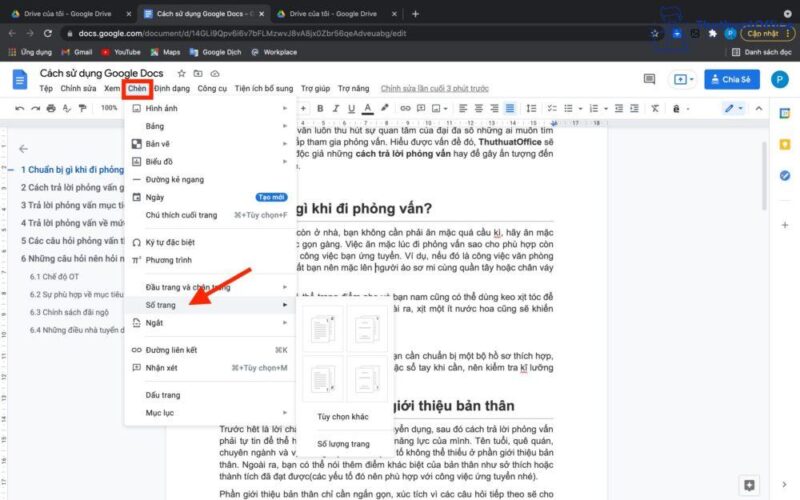Image resolution: width=800 pixels, height=500 pixels.
Task: Align text left
Action: click(463, 108)
